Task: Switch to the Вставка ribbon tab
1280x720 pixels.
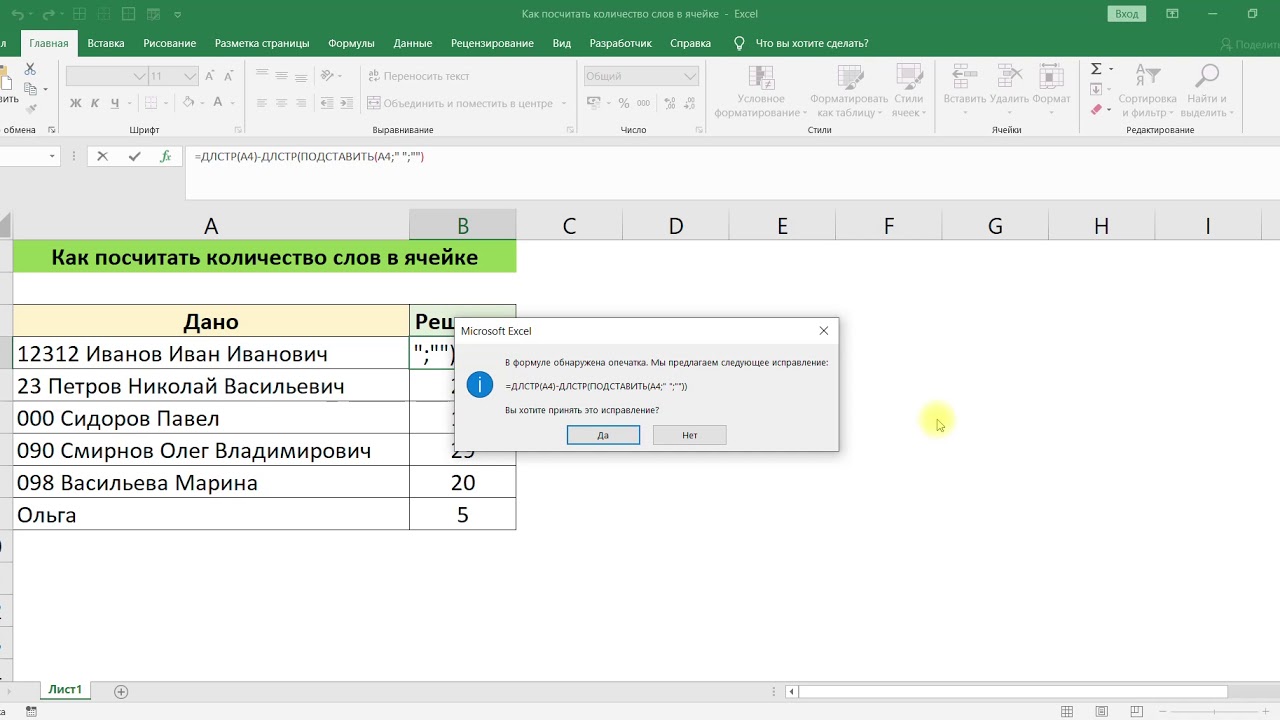Action: 106,43
